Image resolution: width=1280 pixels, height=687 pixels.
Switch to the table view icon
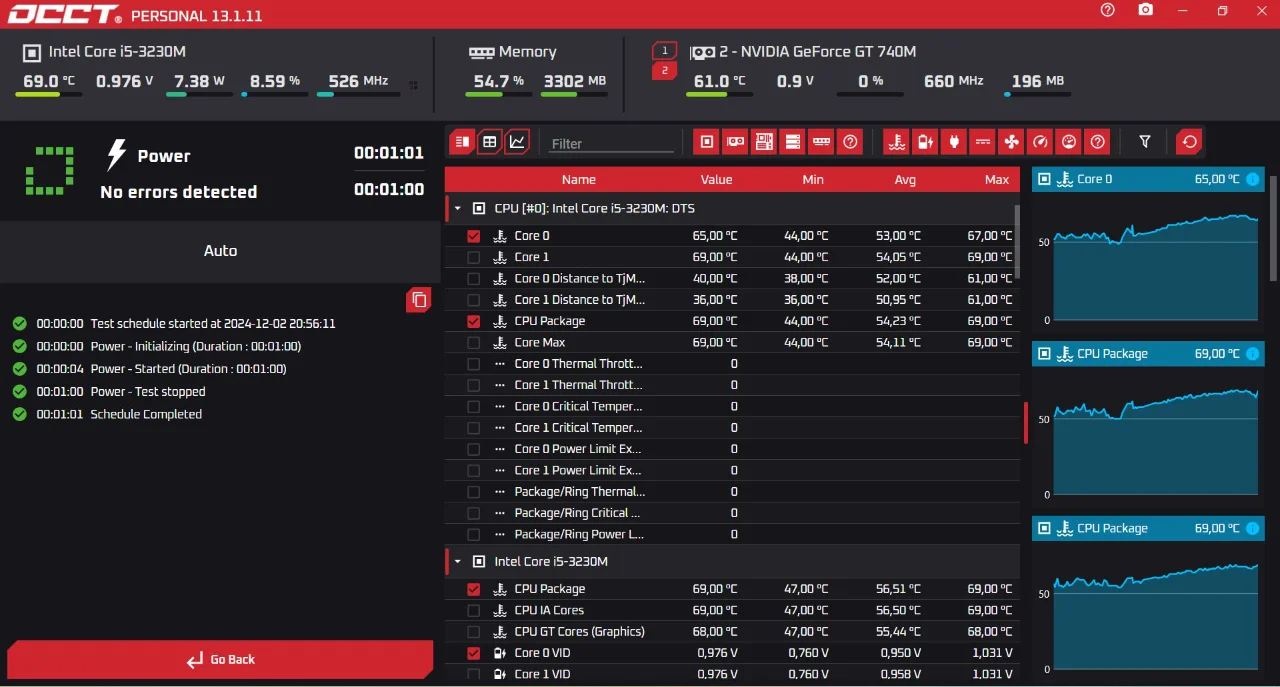[489, 142]
